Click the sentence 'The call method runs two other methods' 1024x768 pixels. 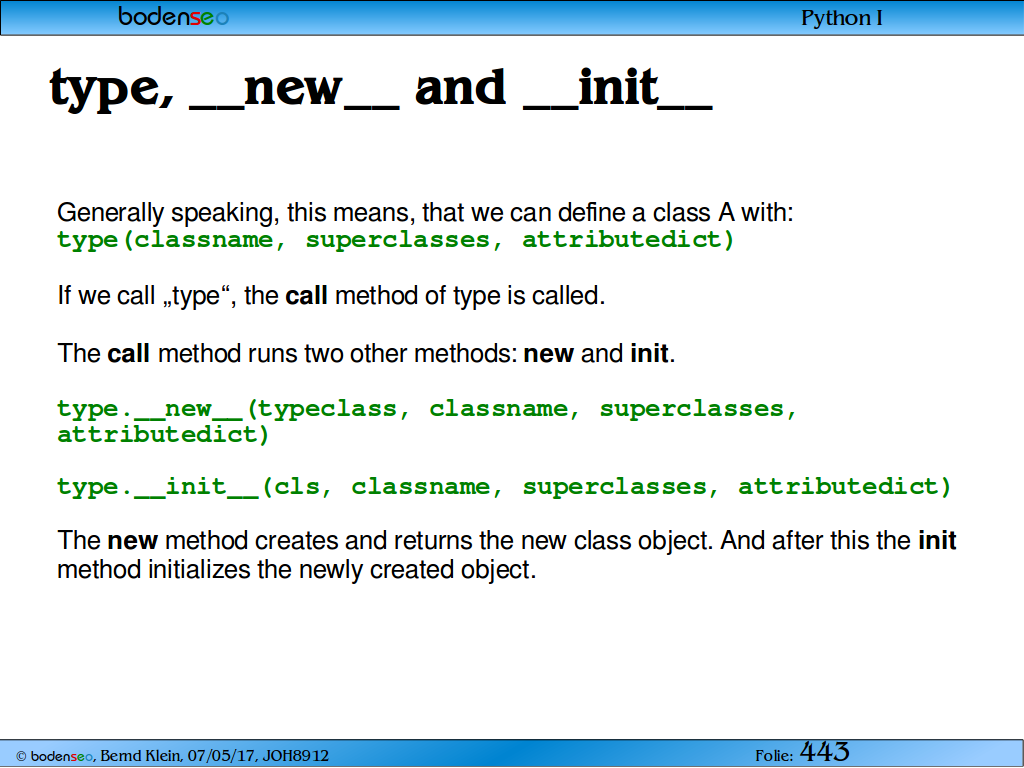[x=366, y=353]
